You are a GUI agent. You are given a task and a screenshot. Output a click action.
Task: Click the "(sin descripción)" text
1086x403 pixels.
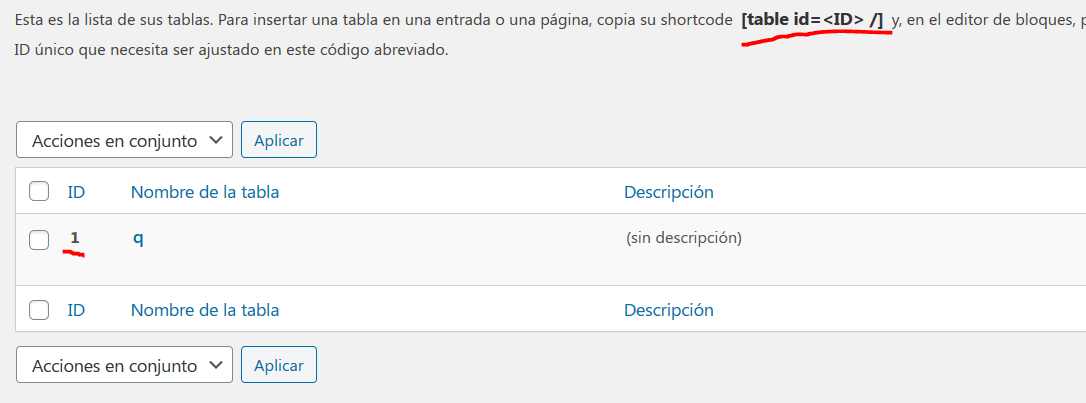pos(684,238)
